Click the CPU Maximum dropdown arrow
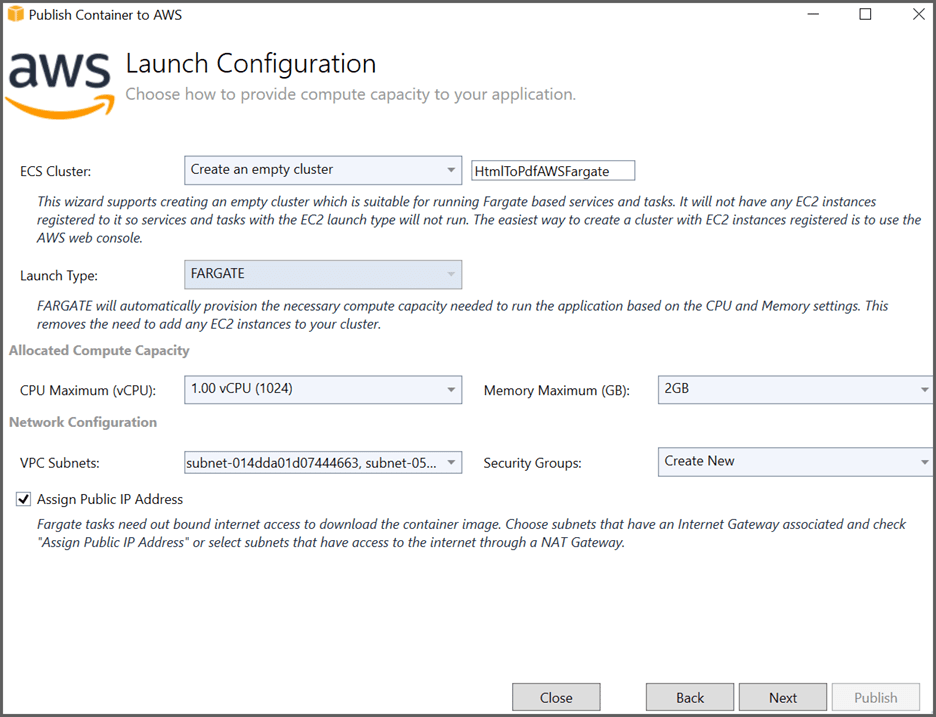The height and width of the screenshot is (717, 936). click(x=452, y=389)
